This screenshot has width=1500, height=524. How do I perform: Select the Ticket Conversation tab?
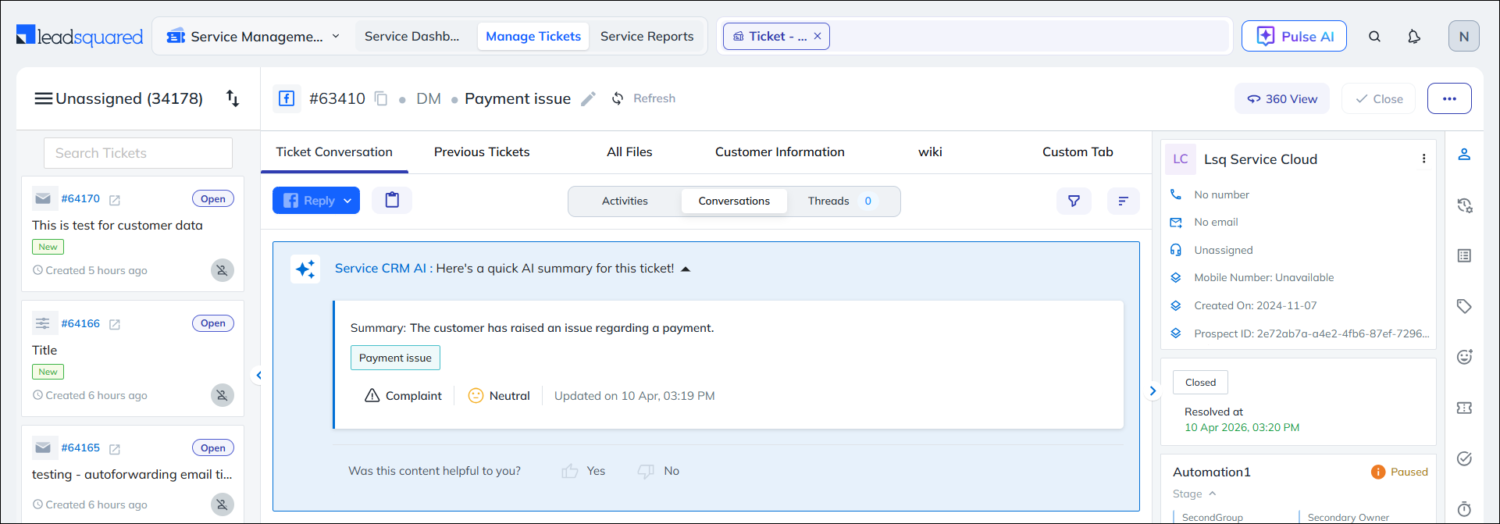334,152
